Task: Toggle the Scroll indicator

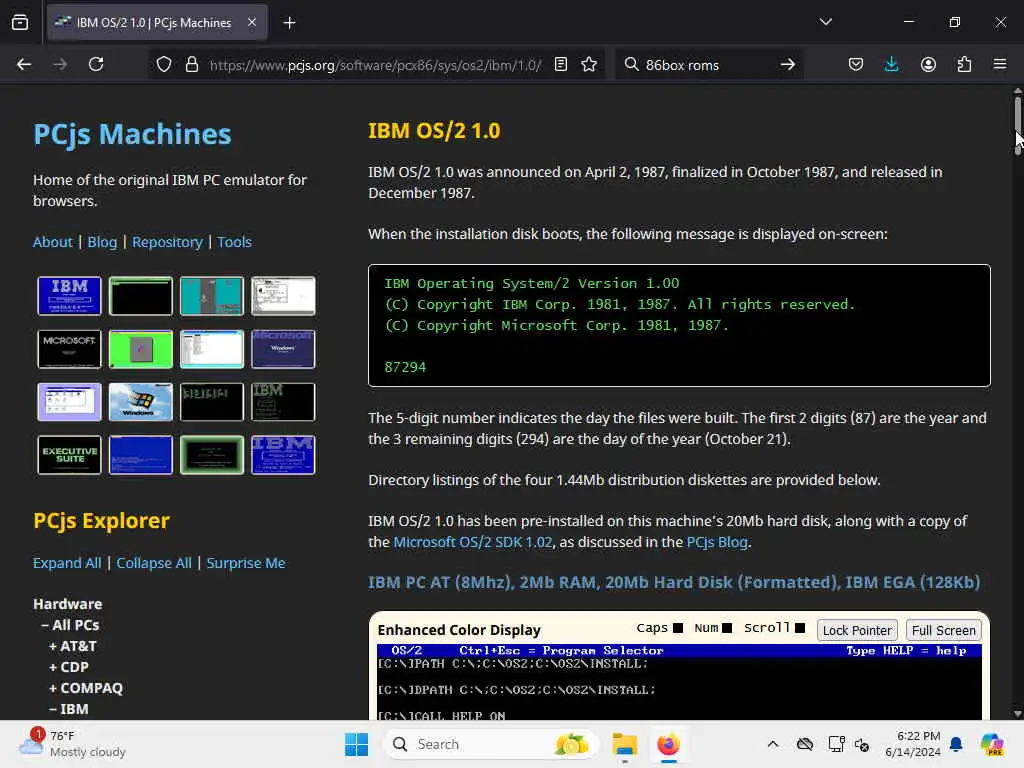Action: point(800,628)
